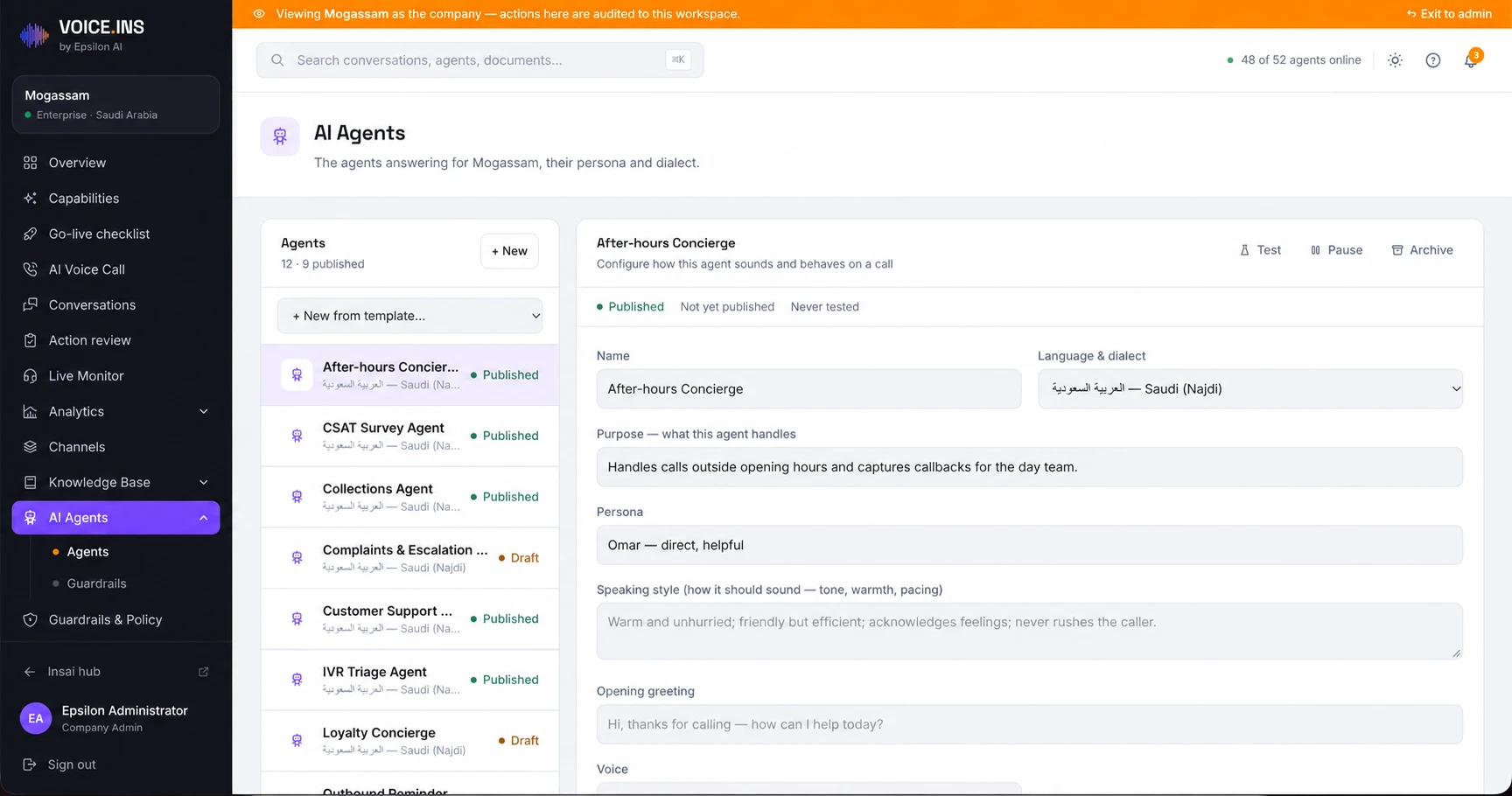Image resolution: width=1512 pixels, height=796 pixels.
Task: Open the New from template dropdown
Action: (409, 316)
